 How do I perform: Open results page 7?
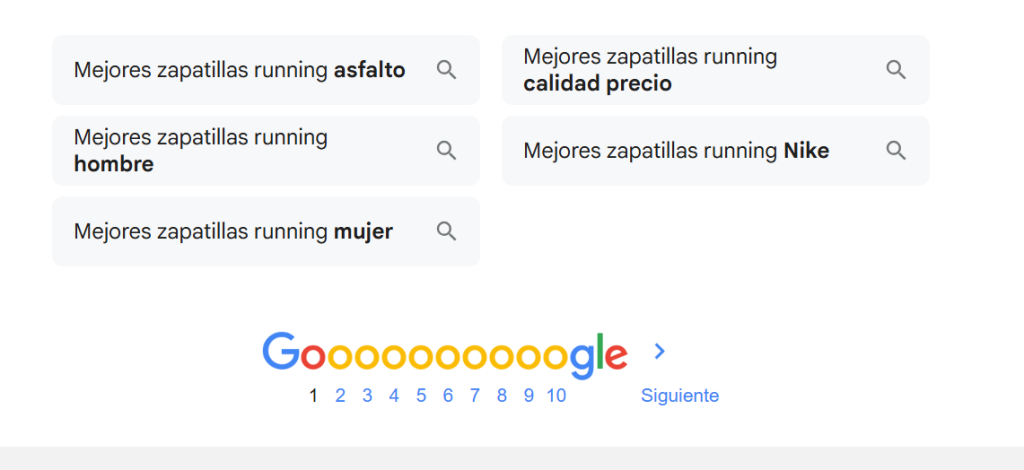475,396
